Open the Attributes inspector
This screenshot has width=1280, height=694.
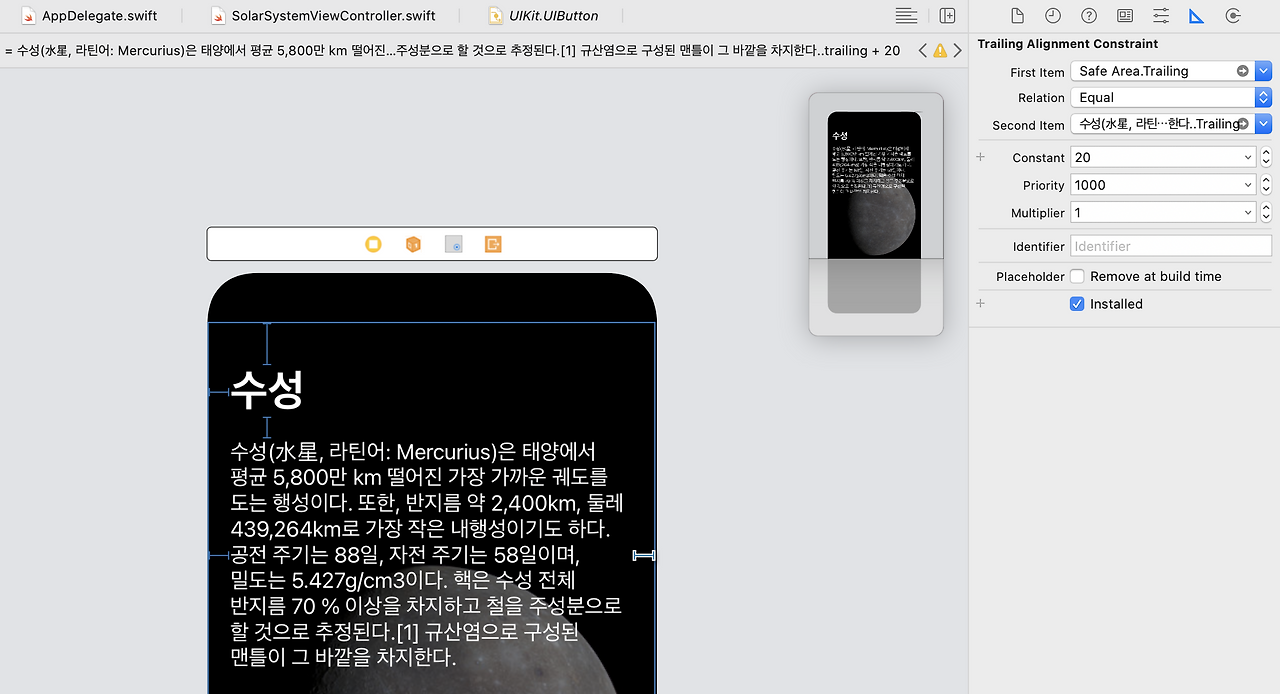coord(1159,16)
